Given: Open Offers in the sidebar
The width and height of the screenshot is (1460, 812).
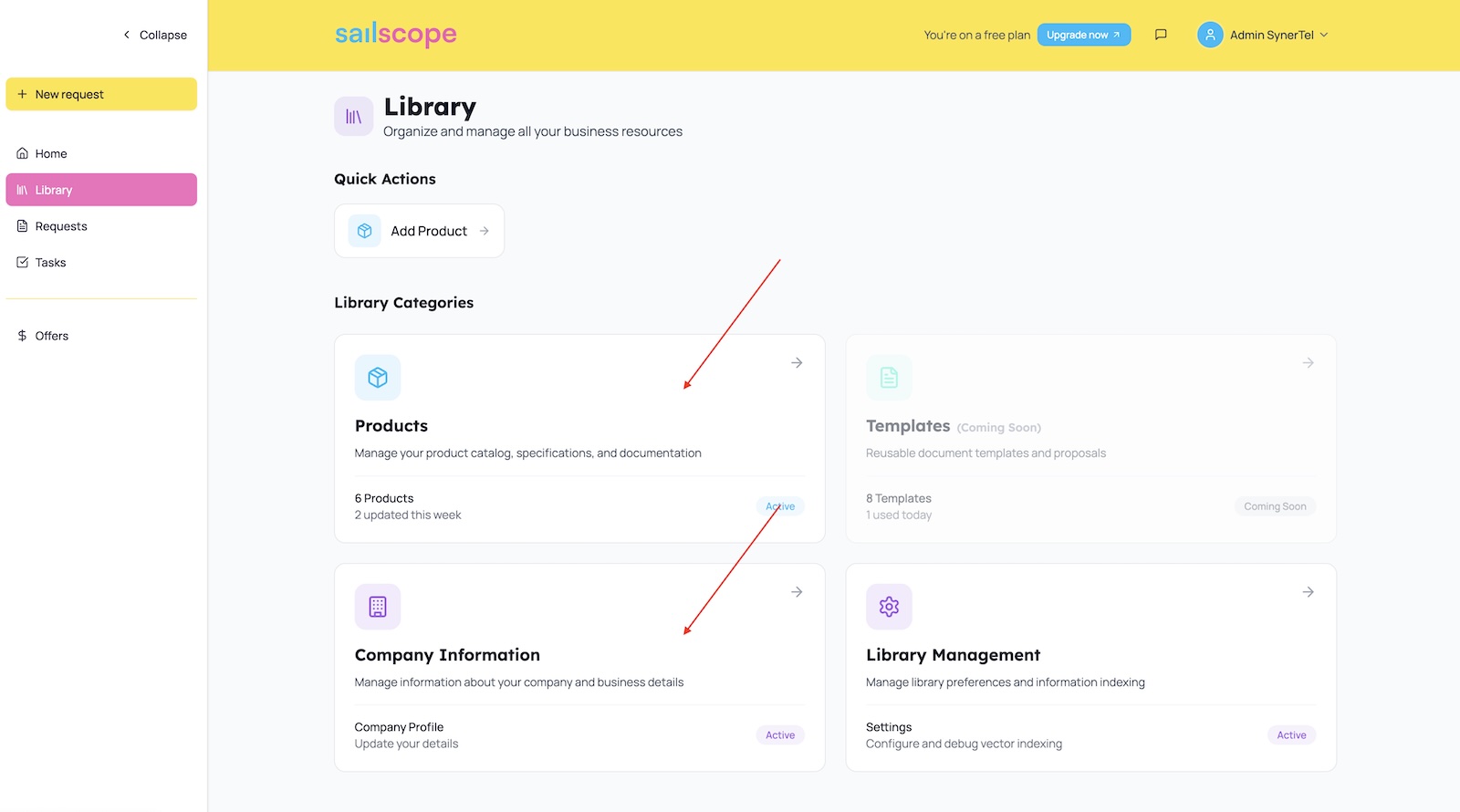Looking at the screenshot, I should tap(52, 336).
